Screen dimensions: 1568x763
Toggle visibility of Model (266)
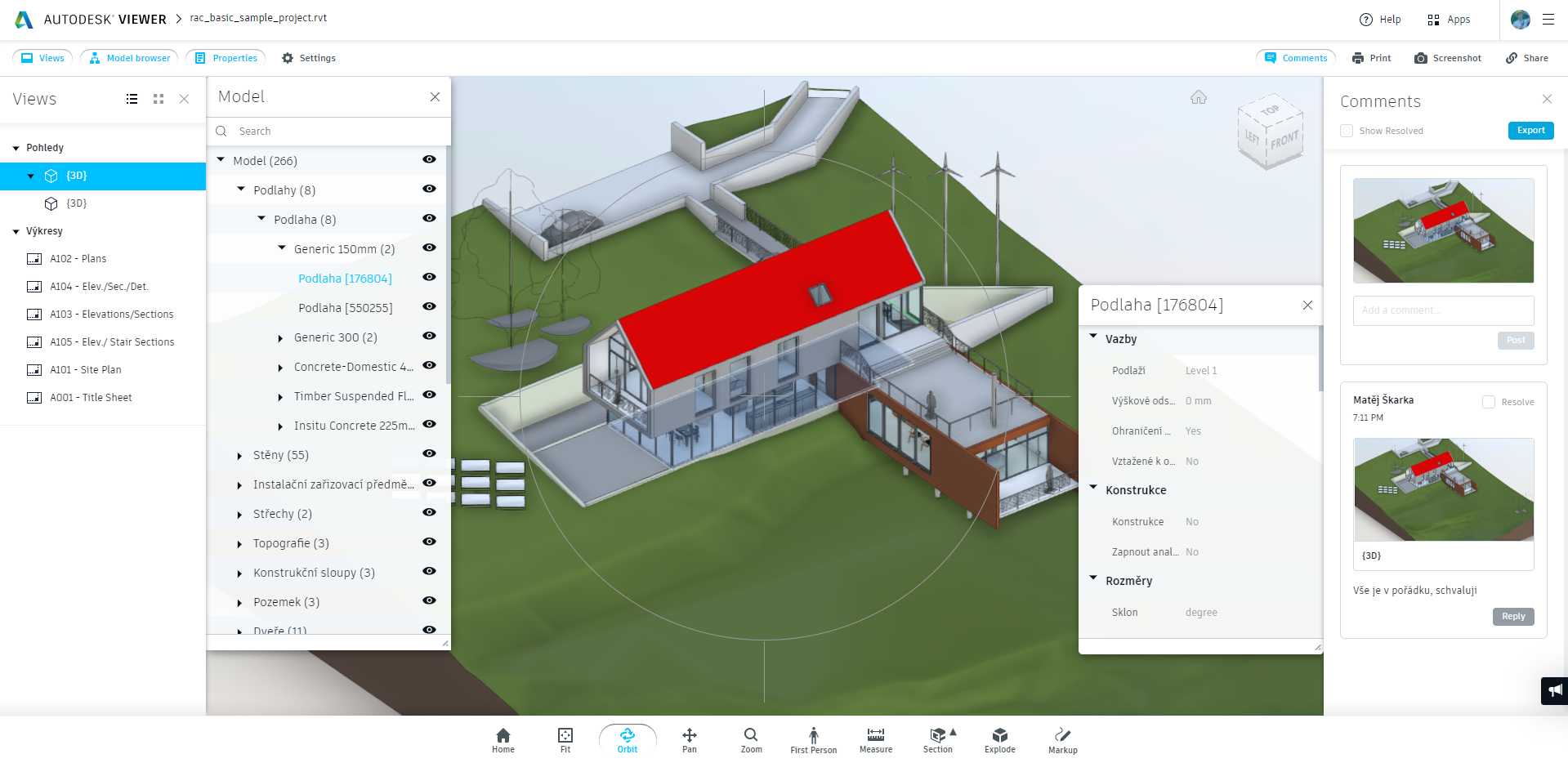(x=429, y=159)
